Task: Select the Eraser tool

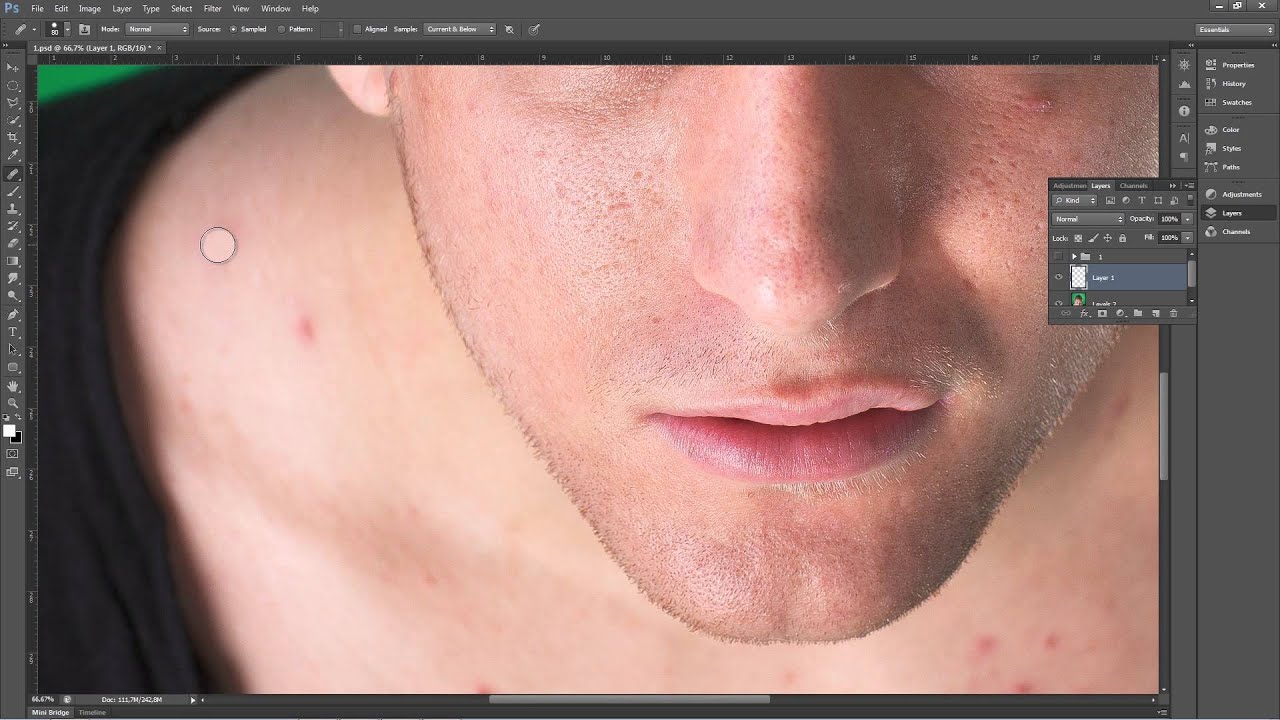Action: [13, 244]
